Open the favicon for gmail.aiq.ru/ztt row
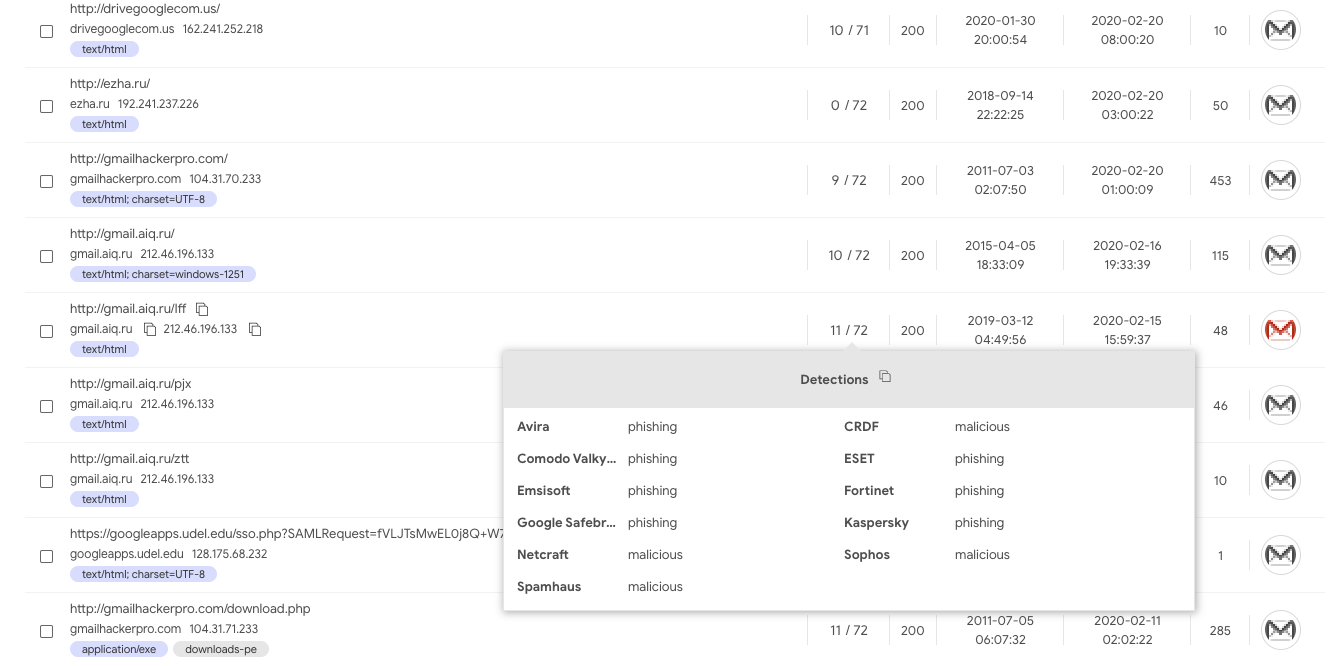Screen dimensions: 1343x666 [x=1281, y=480]
